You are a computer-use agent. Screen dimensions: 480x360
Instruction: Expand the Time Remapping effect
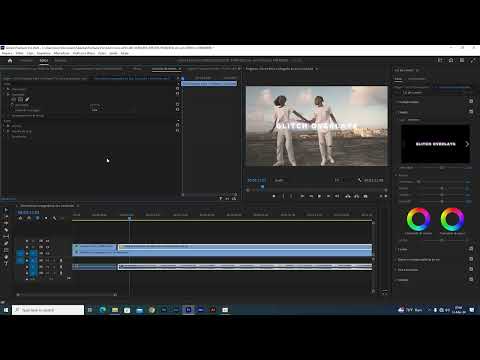tap(8, 115)
